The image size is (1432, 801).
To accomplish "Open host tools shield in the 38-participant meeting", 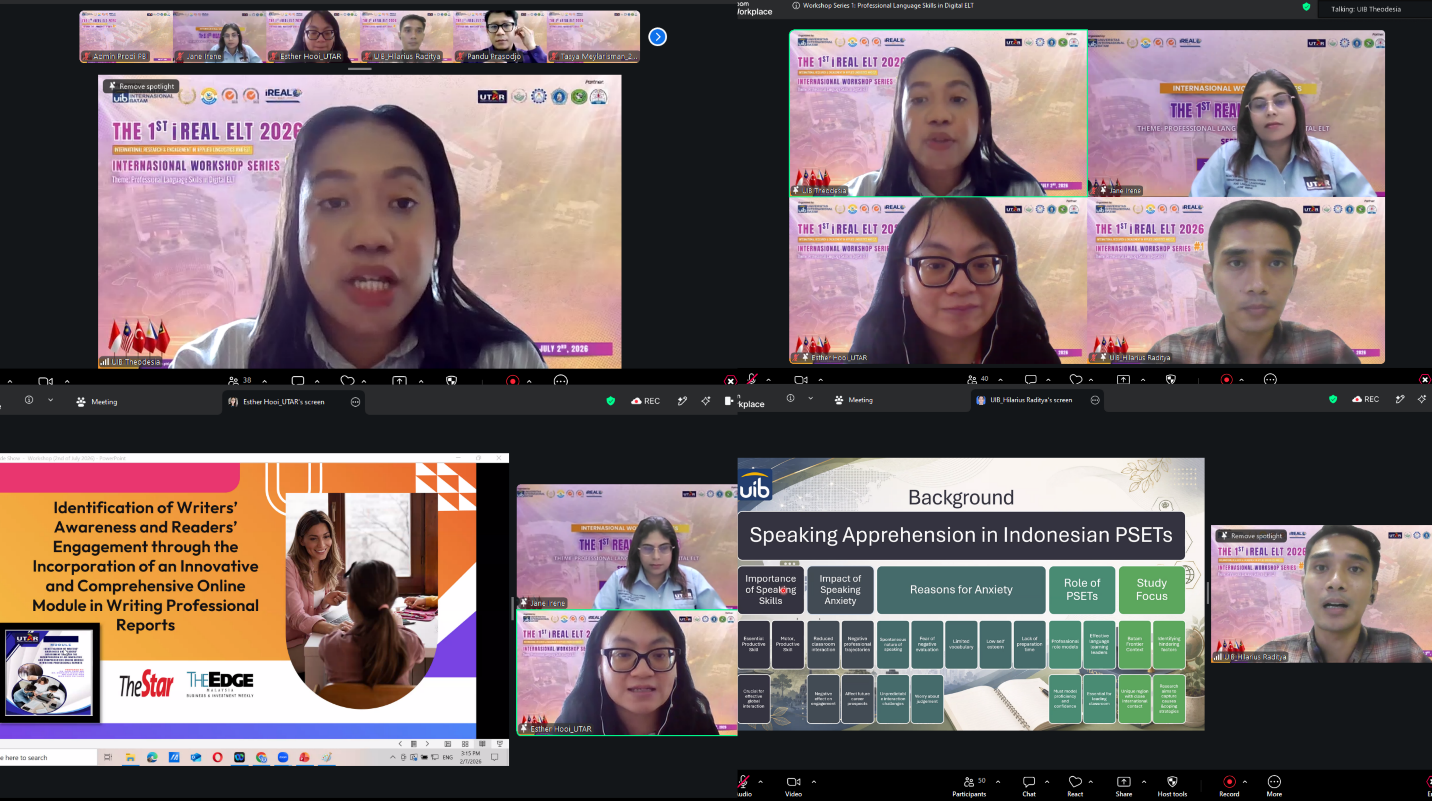I will point(451,381).
